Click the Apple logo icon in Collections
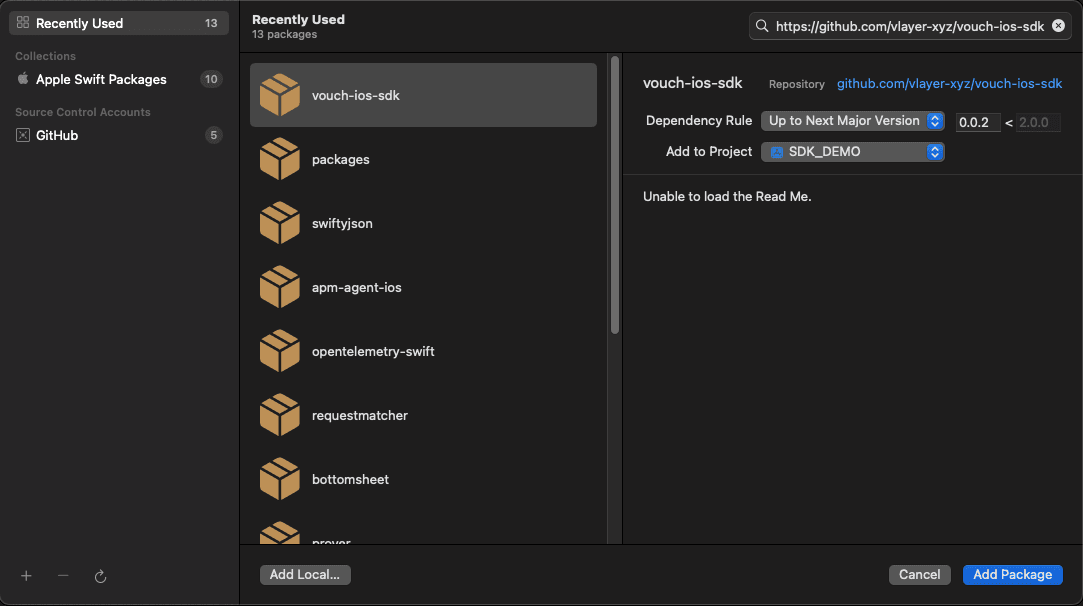 pyautogui.click(x=23, y=79)
